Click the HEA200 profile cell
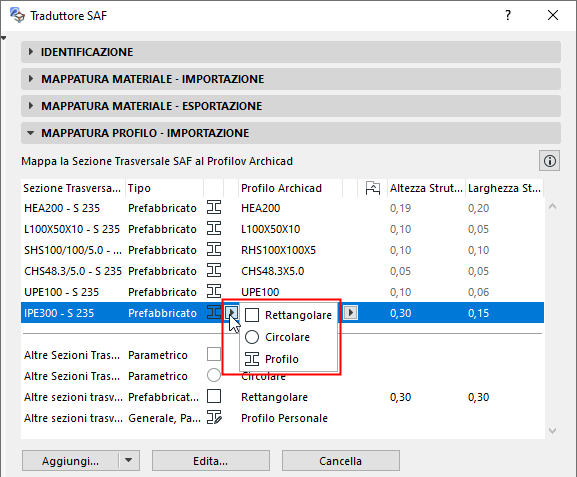This screenshot has height=477, width=577. point(261,208)
